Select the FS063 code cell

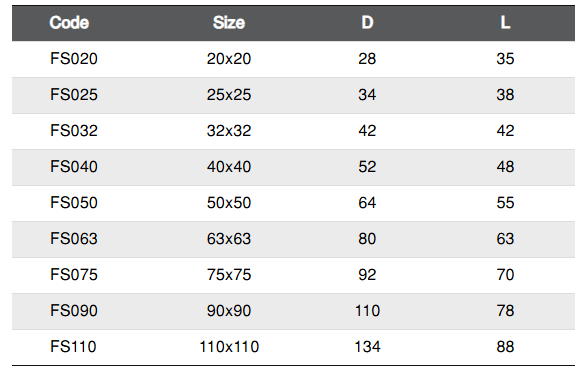(x=74, y=239)
